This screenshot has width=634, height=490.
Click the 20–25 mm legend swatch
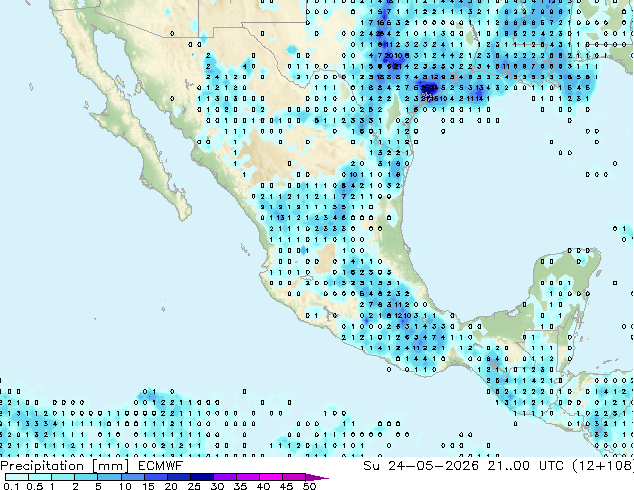(x=178, y=477)
